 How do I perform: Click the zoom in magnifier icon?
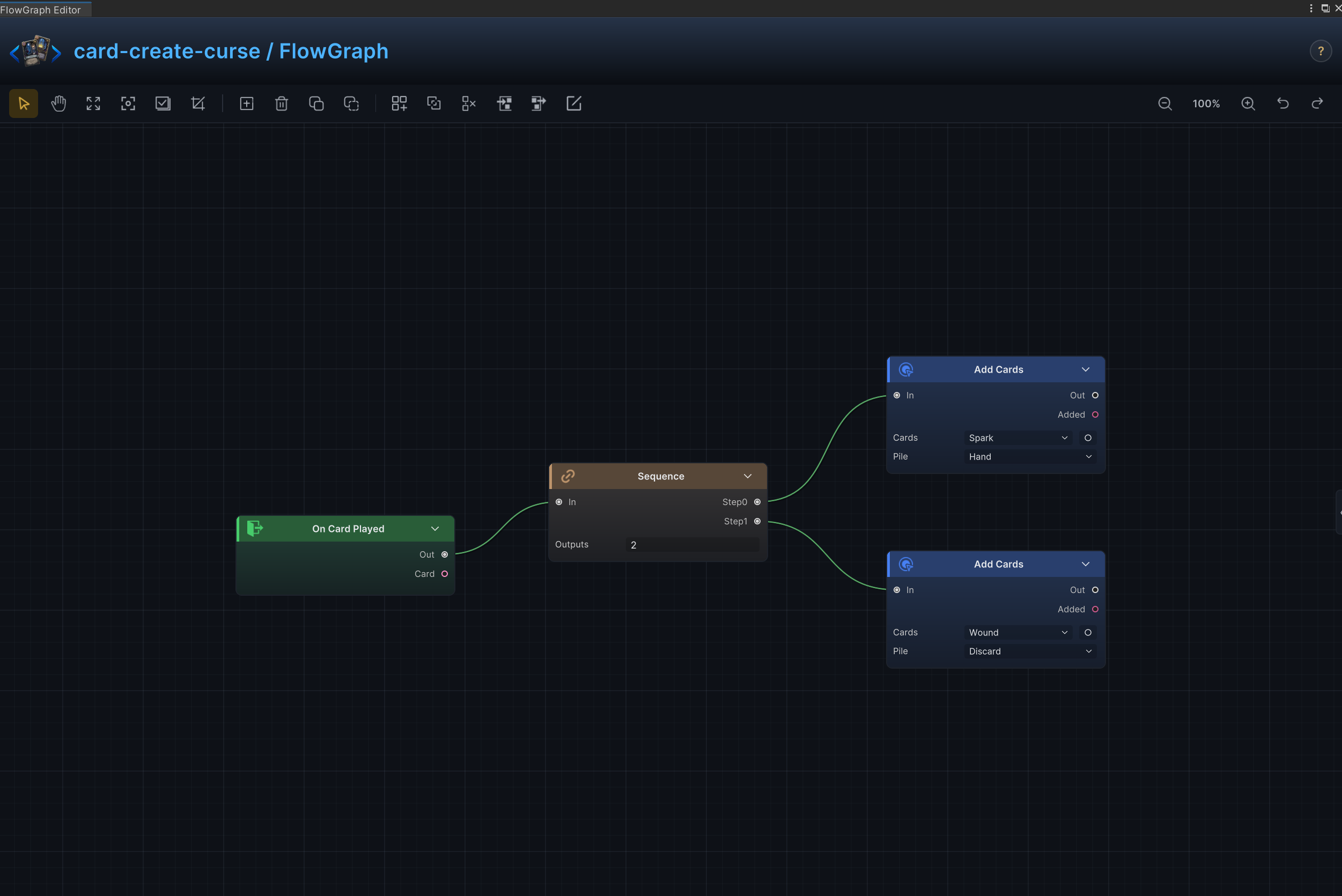click(x=1248, y=103)
